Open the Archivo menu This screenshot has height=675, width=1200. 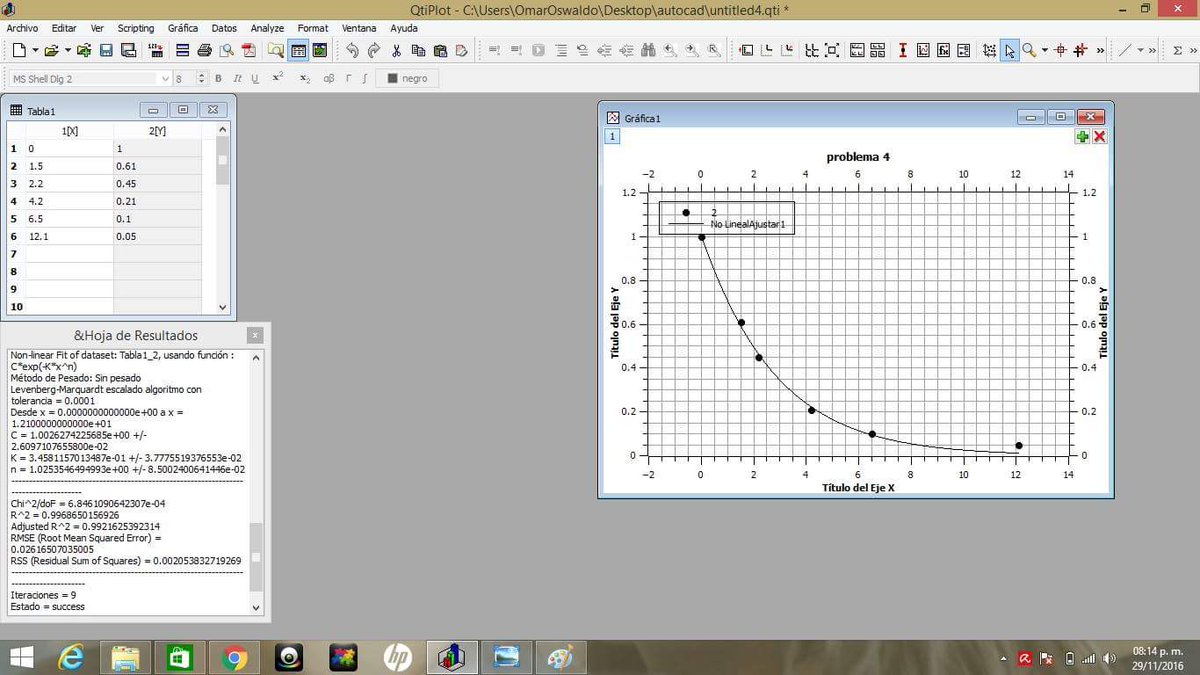(22, 28)
